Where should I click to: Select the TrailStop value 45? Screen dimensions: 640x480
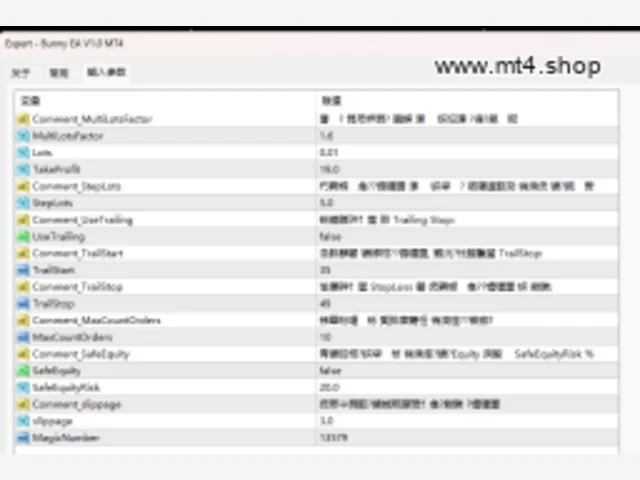coord(325,304)
